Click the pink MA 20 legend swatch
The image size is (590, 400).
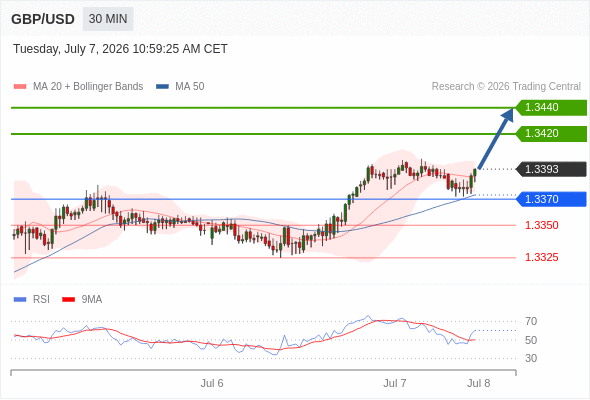pyautogui.click(x=20, y=87)
